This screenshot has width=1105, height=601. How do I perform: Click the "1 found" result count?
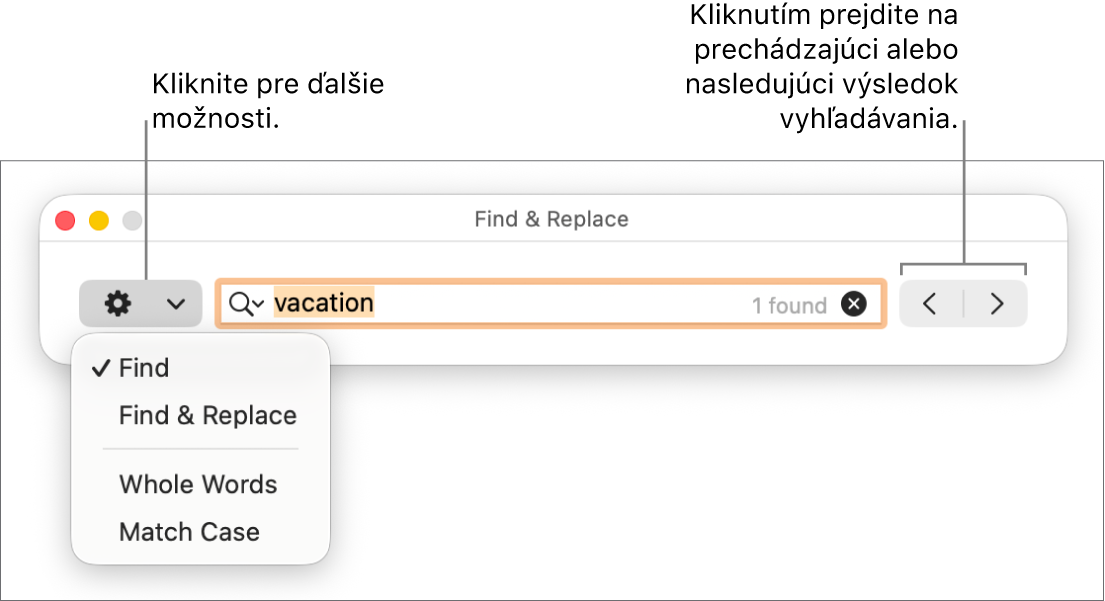click(x=789, y=306)
